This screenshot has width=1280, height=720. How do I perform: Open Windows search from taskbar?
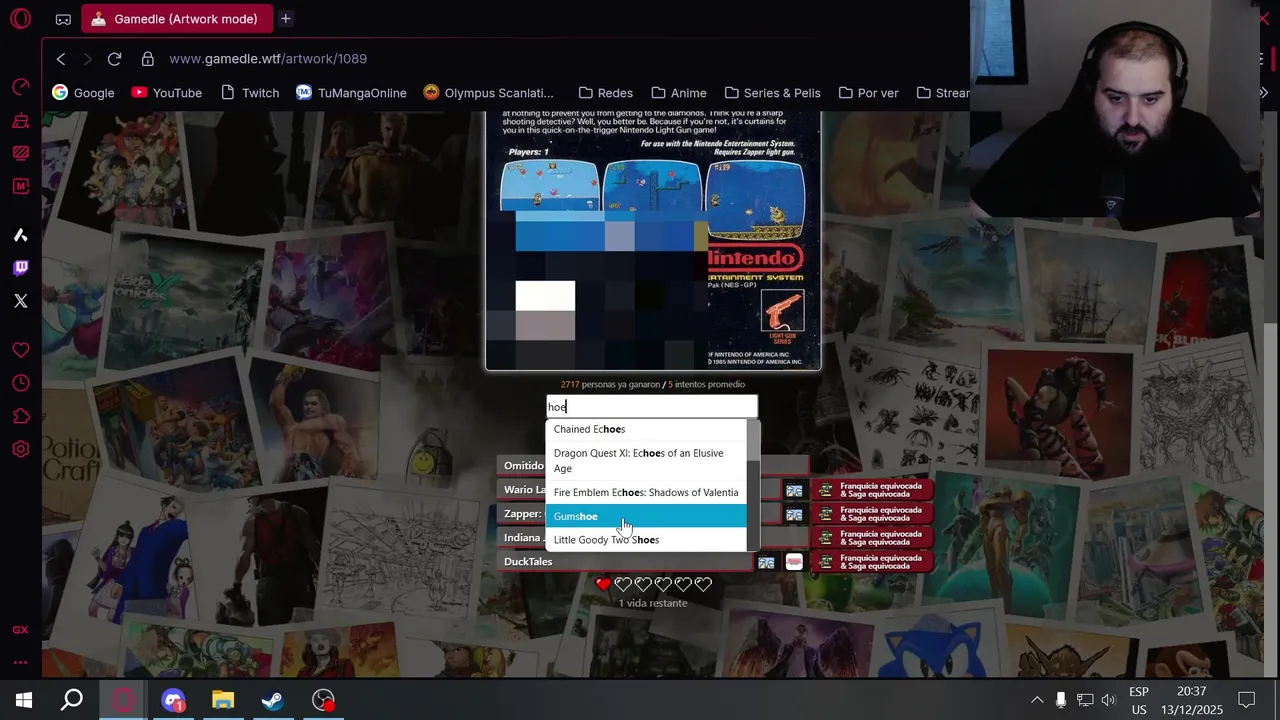[x=72, y=700]
